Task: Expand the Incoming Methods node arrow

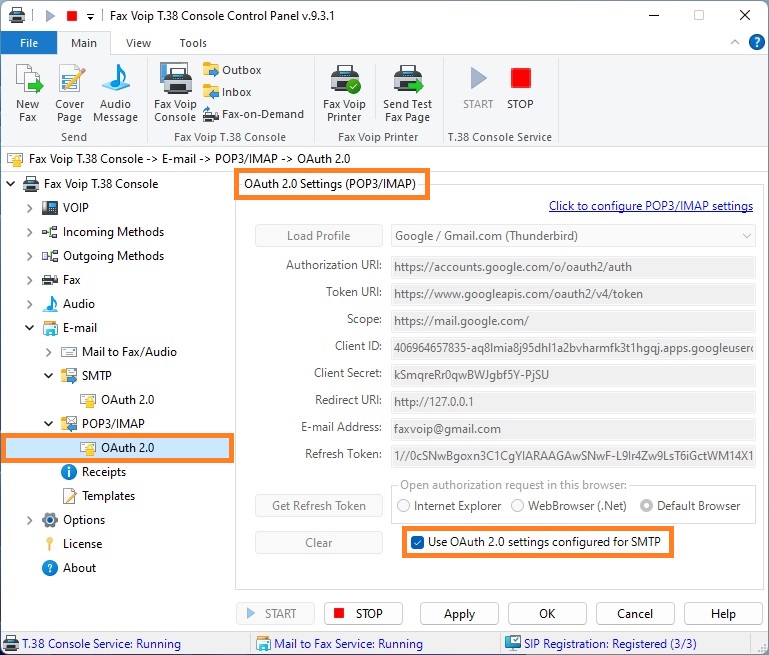Action: [x=29, y=232]
